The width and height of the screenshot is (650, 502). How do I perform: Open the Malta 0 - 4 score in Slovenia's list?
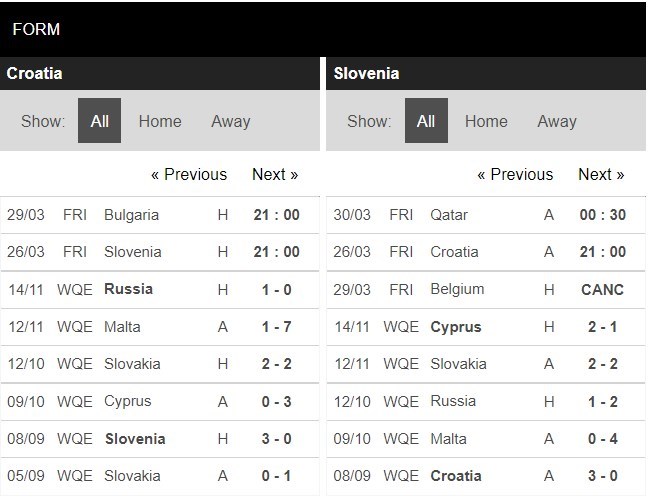pos(603,439)
